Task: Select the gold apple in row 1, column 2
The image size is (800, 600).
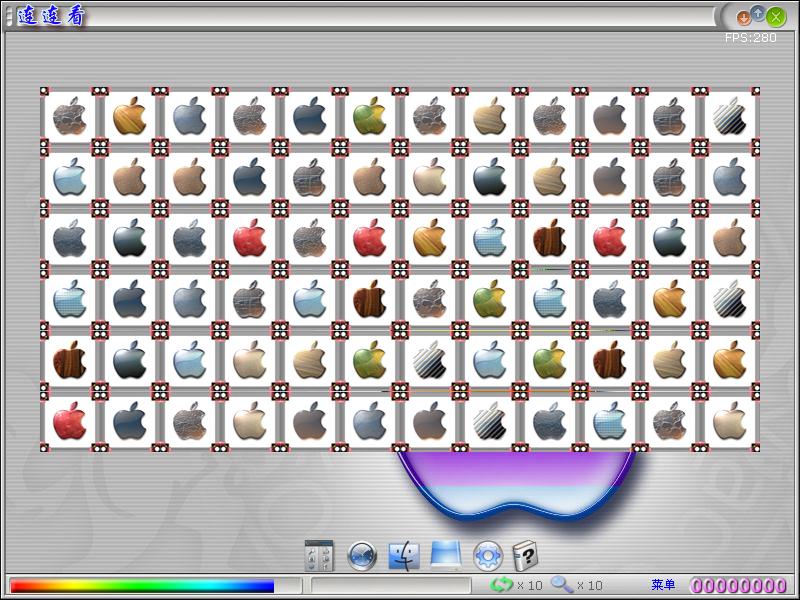Action: tap(130, 116)
